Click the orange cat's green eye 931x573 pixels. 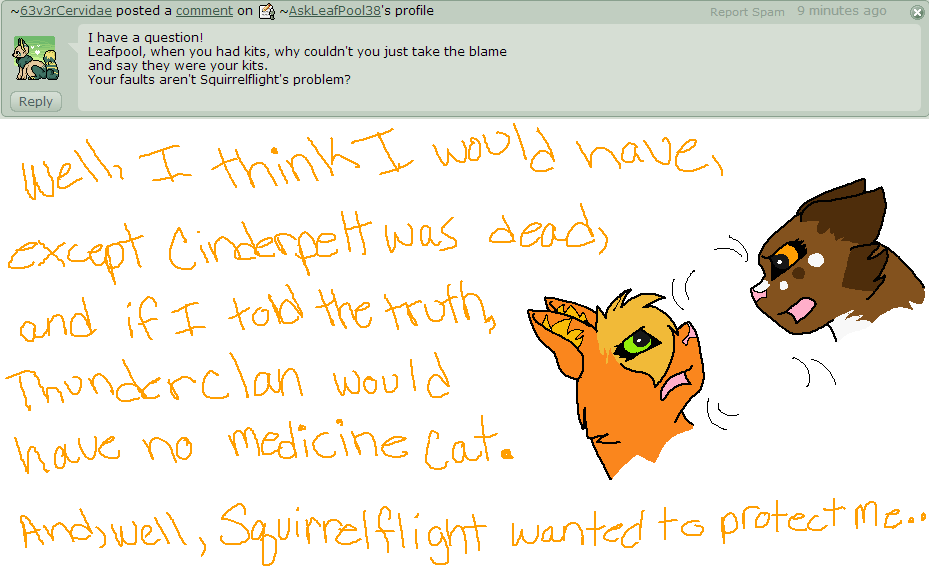638,343
